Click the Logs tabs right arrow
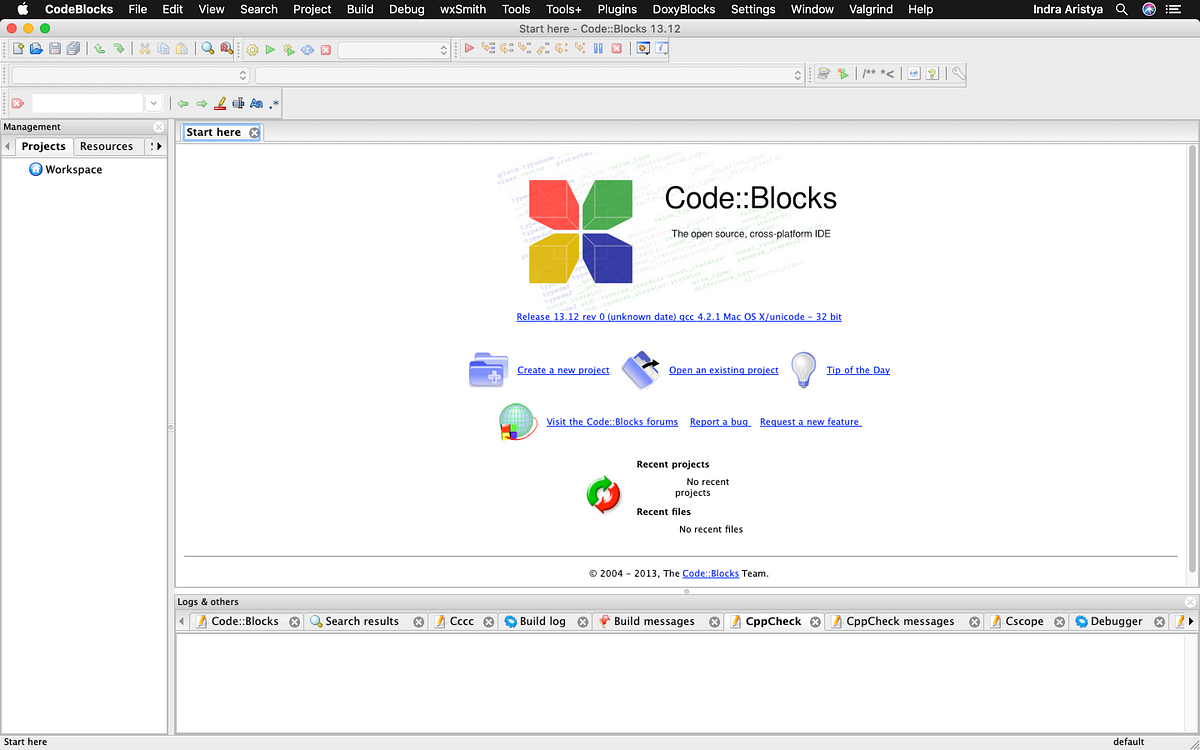 pos(1191,621)
